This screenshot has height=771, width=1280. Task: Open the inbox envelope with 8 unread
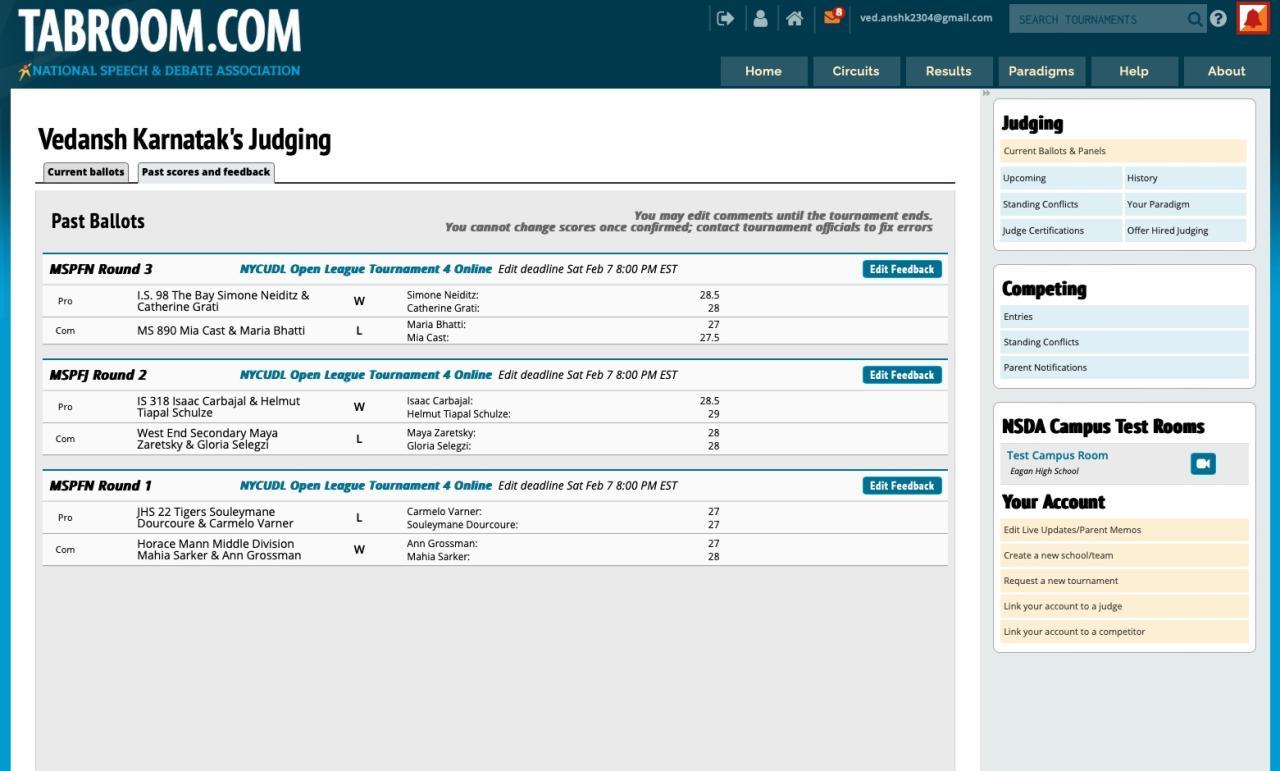[832, 17]
